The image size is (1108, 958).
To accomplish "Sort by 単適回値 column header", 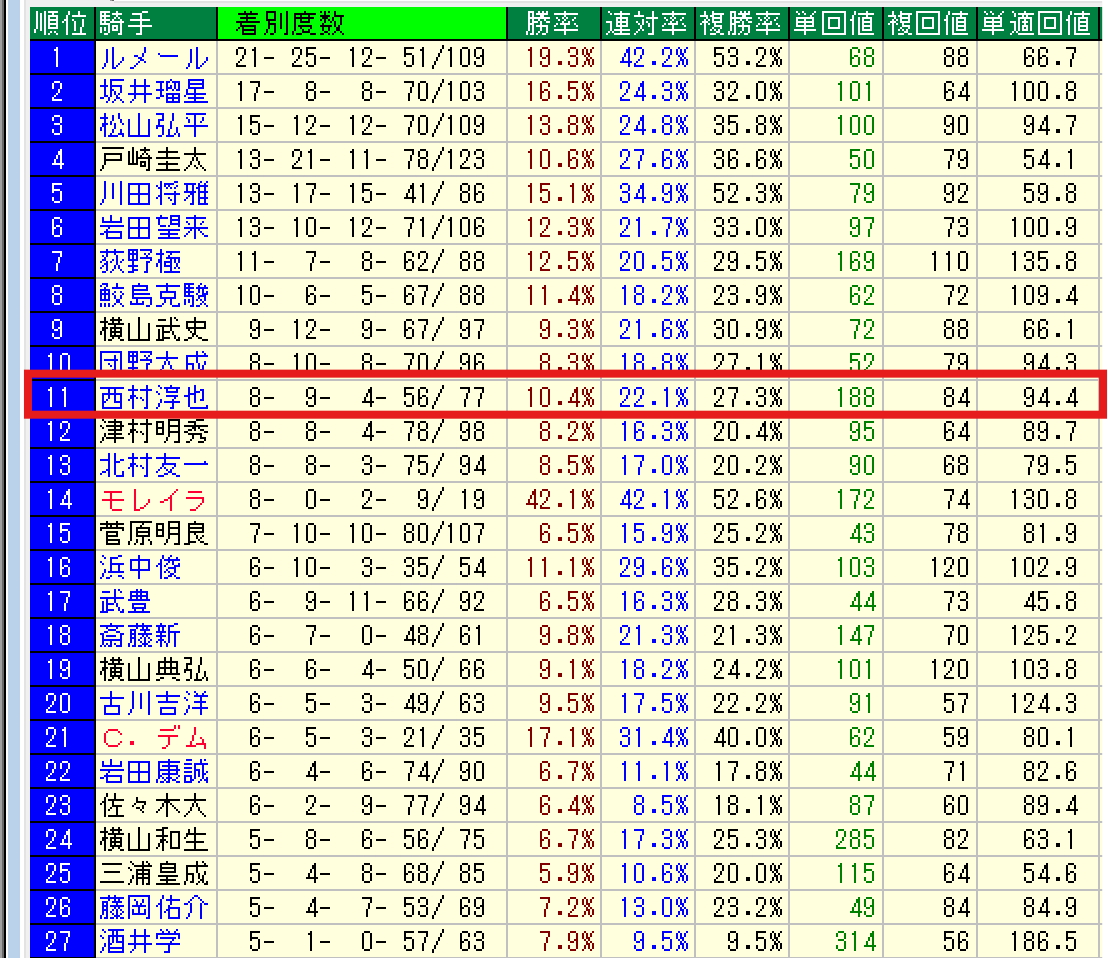I will tap(1035, 23).
